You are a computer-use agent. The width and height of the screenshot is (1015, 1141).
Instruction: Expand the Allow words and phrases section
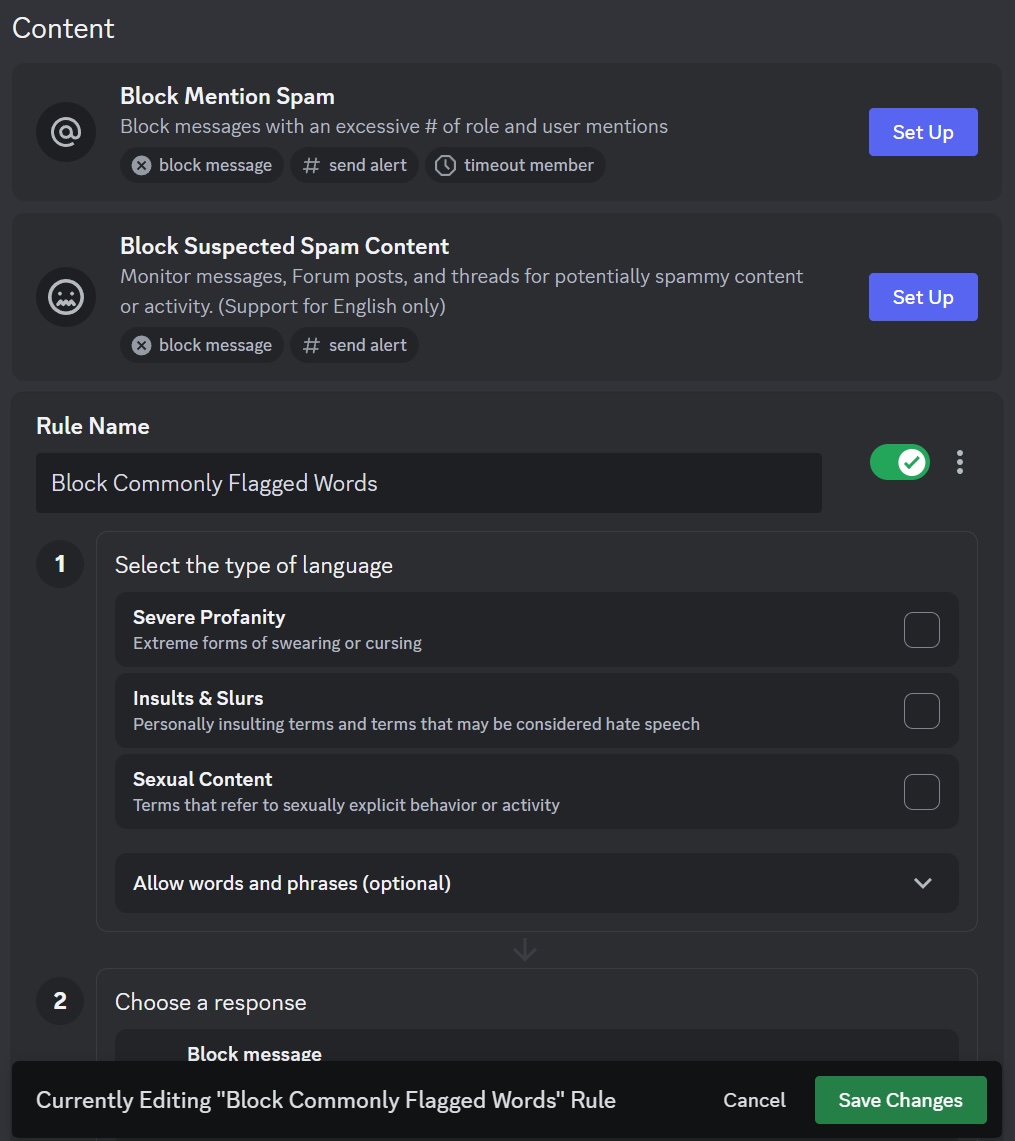coord(921,883)
